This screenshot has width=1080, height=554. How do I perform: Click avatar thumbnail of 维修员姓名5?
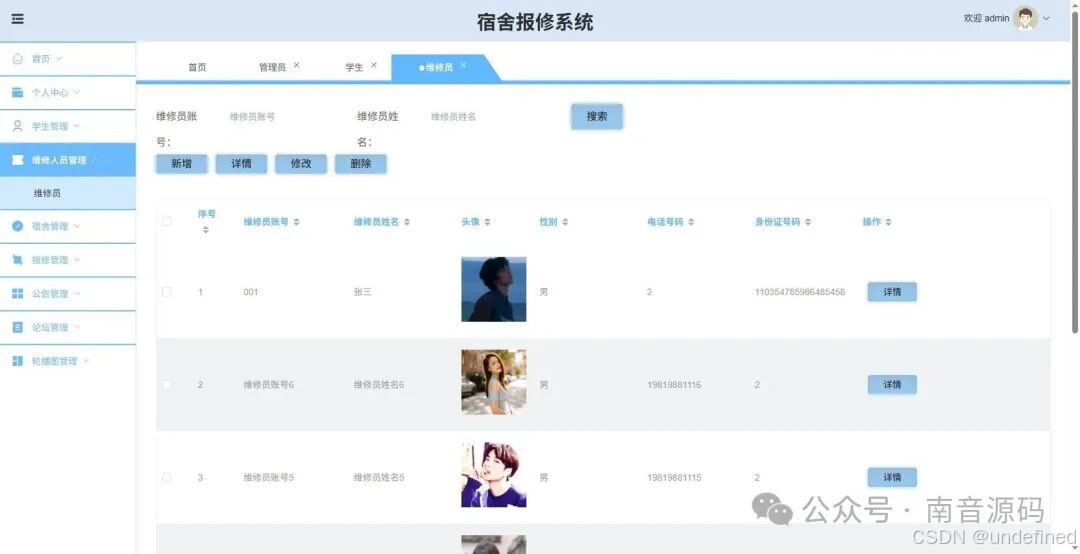click(494, 475)
